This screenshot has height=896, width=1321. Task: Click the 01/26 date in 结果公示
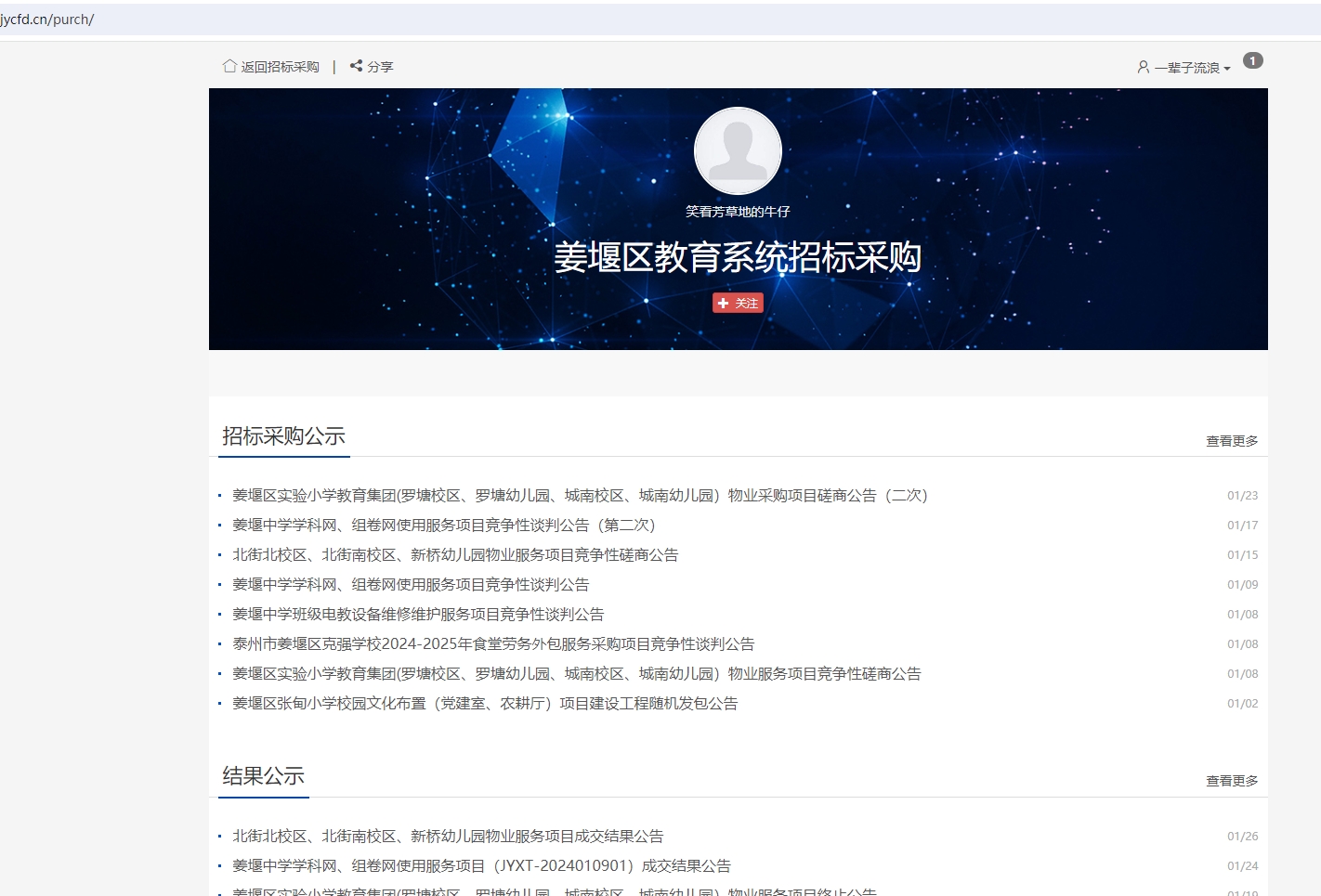1242,837
